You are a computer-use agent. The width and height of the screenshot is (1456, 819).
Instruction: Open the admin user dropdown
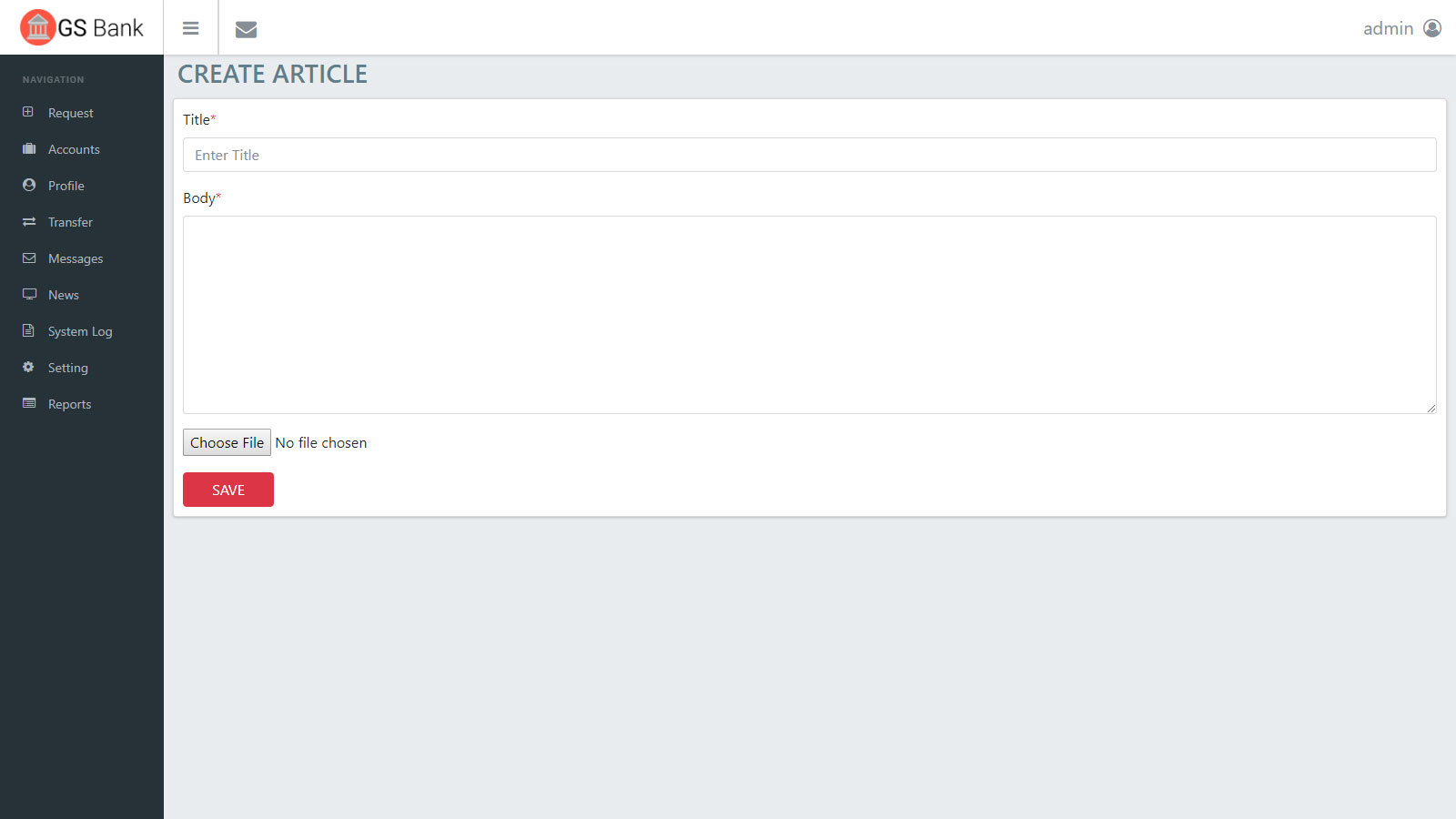[x=1388, y=28]
